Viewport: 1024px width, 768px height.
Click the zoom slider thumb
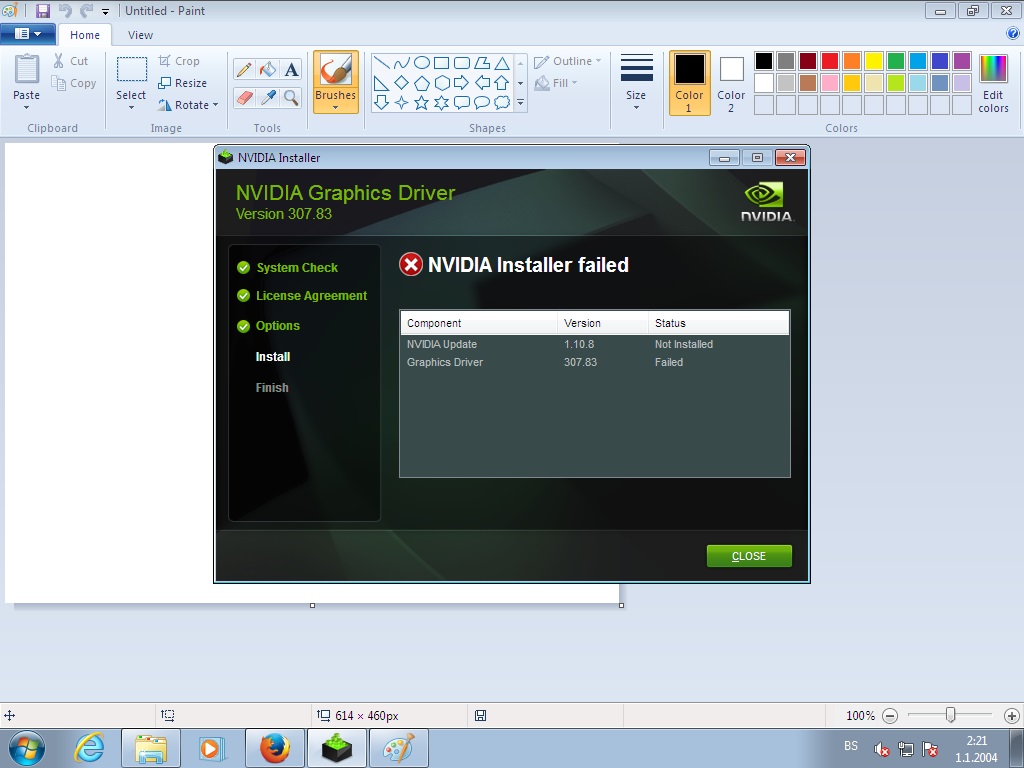tap(951, 715)
